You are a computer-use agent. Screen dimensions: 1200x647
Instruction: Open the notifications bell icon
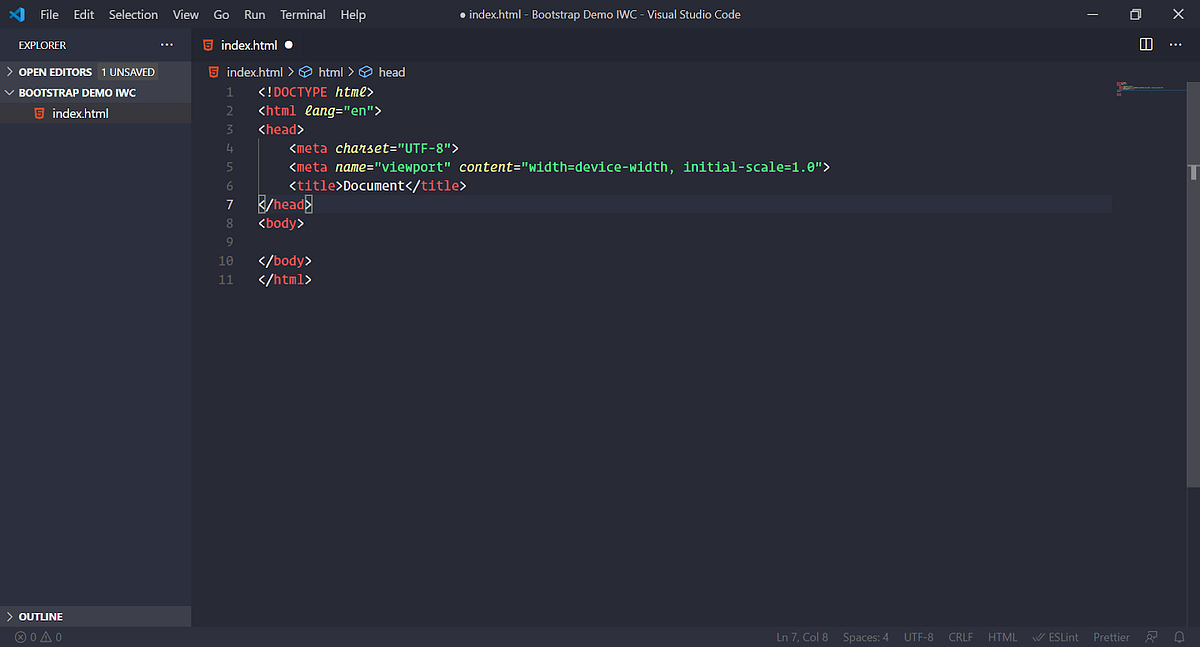click(1181, 637)
